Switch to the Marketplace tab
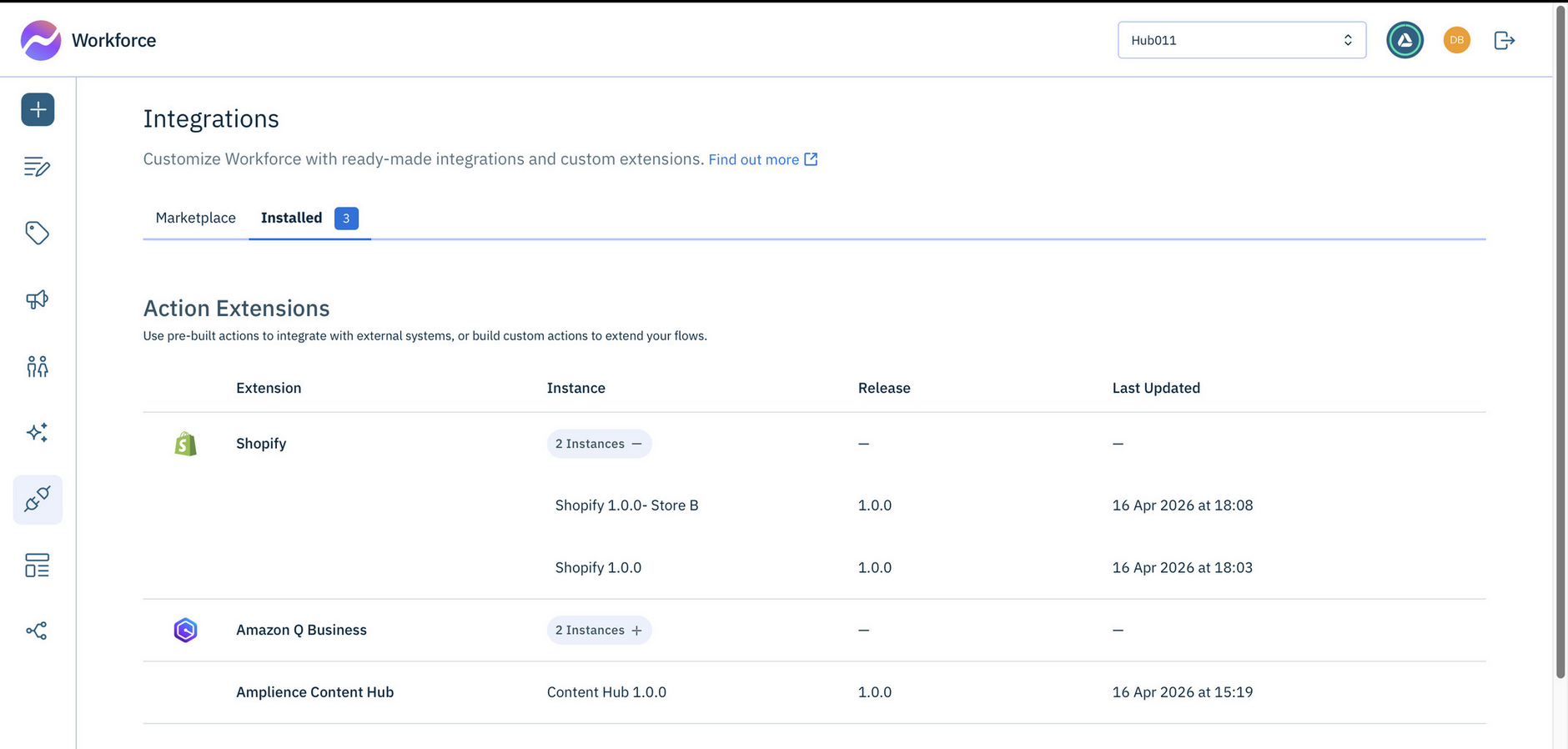 [196, 218]
